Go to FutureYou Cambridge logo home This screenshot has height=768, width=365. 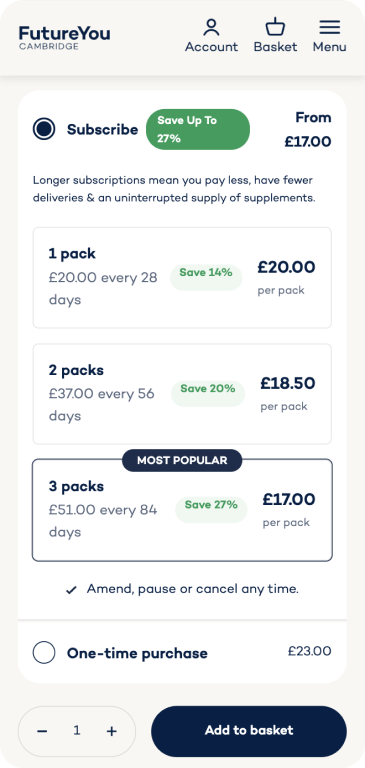(x=64, y=37)
